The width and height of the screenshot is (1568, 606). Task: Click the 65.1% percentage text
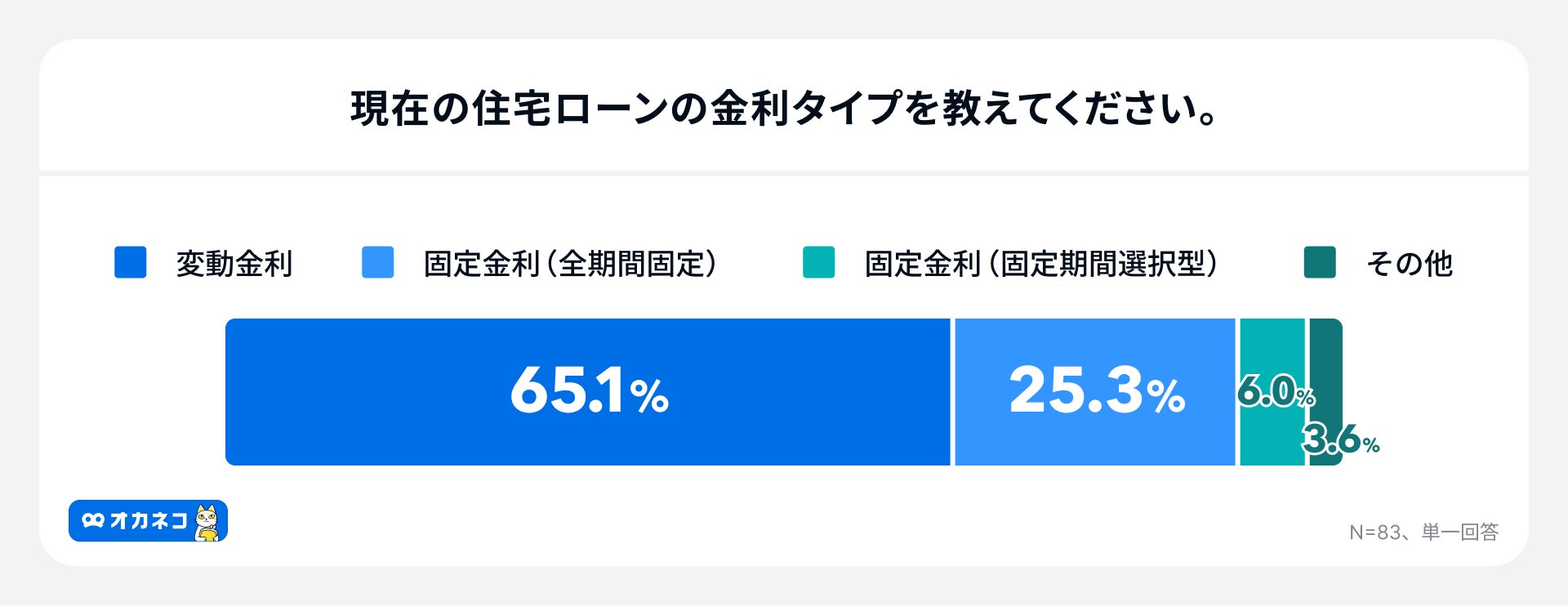589,391
